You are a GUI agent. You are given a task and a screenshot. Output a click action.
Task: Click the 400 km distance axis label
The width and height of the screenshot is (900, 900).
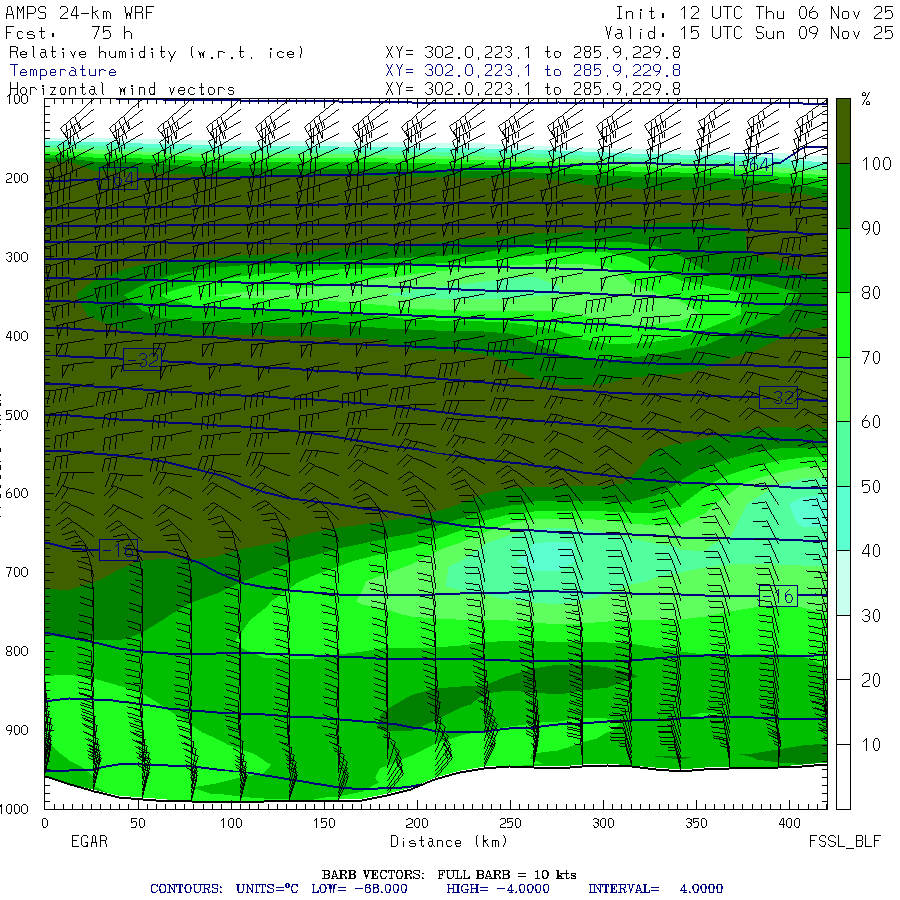[789, 823]
